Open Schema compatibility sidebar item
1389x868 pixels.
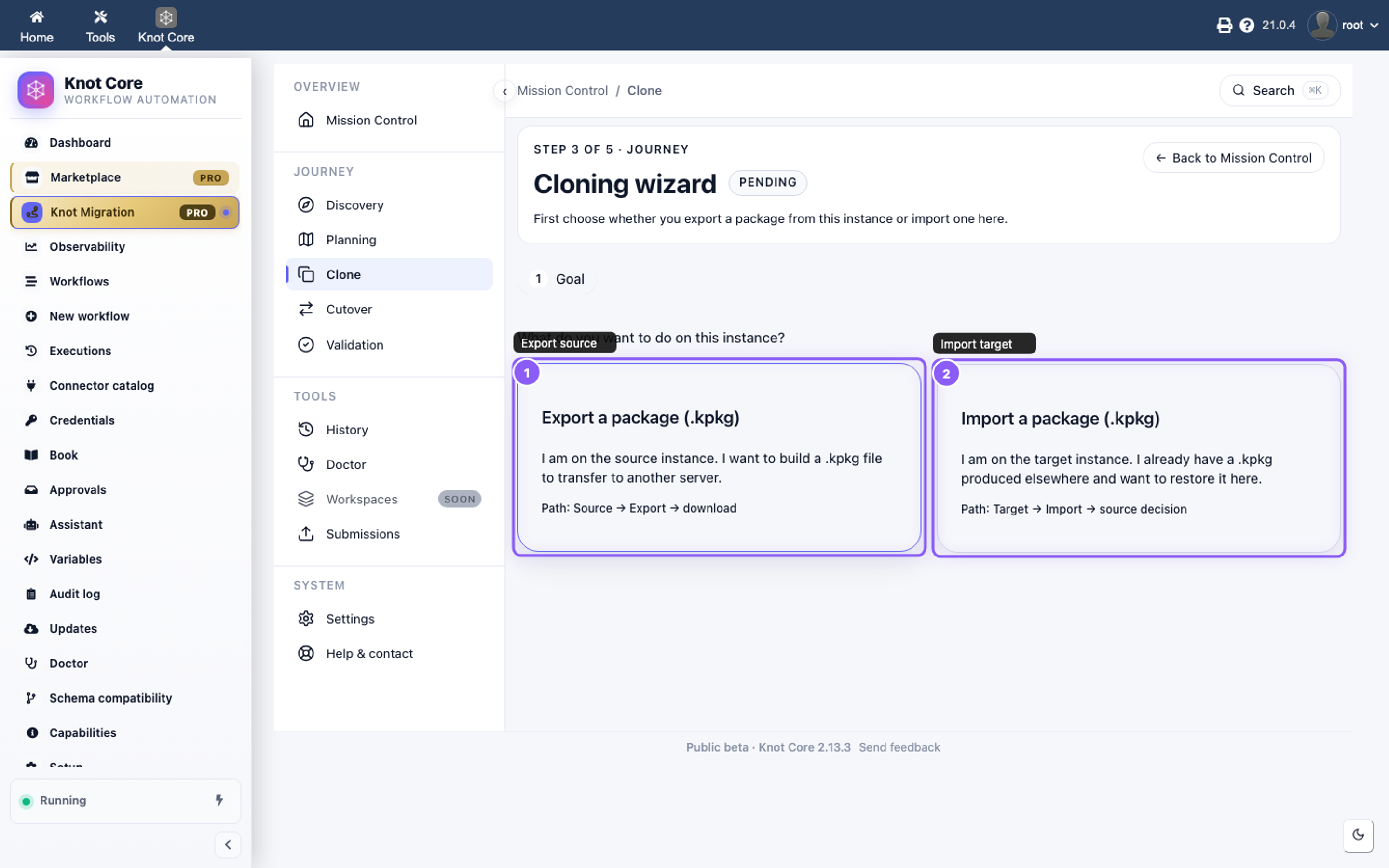click(125, 698)
